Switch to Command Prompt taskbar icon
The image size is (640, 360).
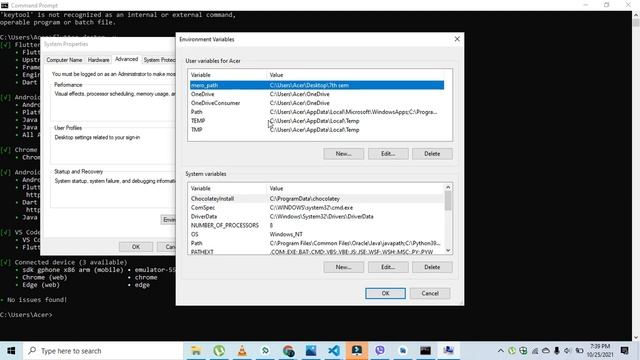(x=425, y=351)
